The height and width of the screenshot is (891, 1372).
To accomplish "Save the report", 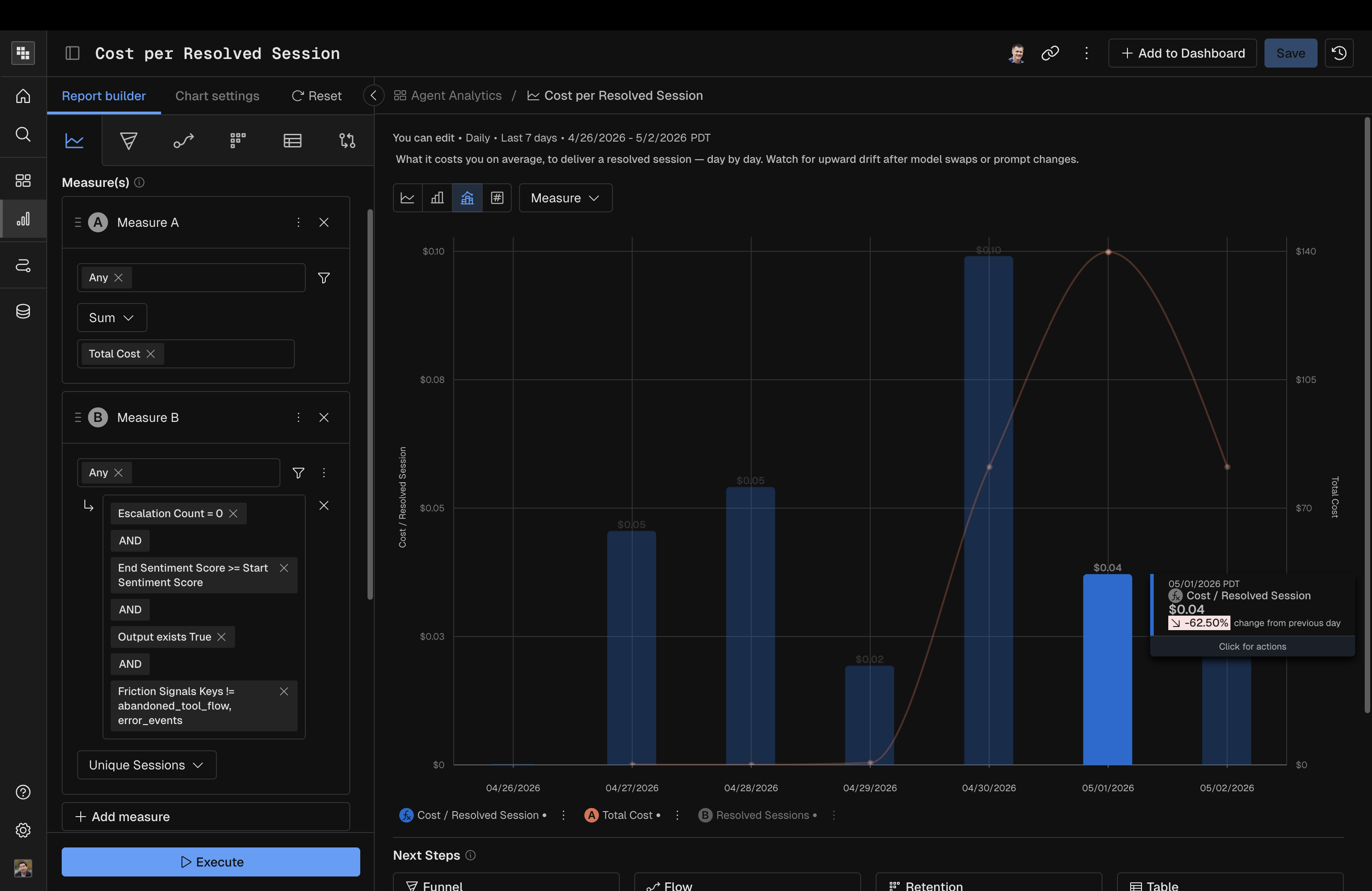I will click(1290, 53).
